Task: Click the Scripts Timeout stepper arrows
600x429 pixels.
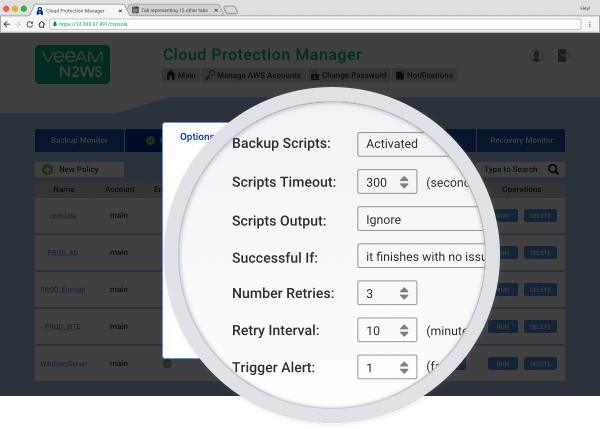Action: pyautogui.click(x=404, y=182)
